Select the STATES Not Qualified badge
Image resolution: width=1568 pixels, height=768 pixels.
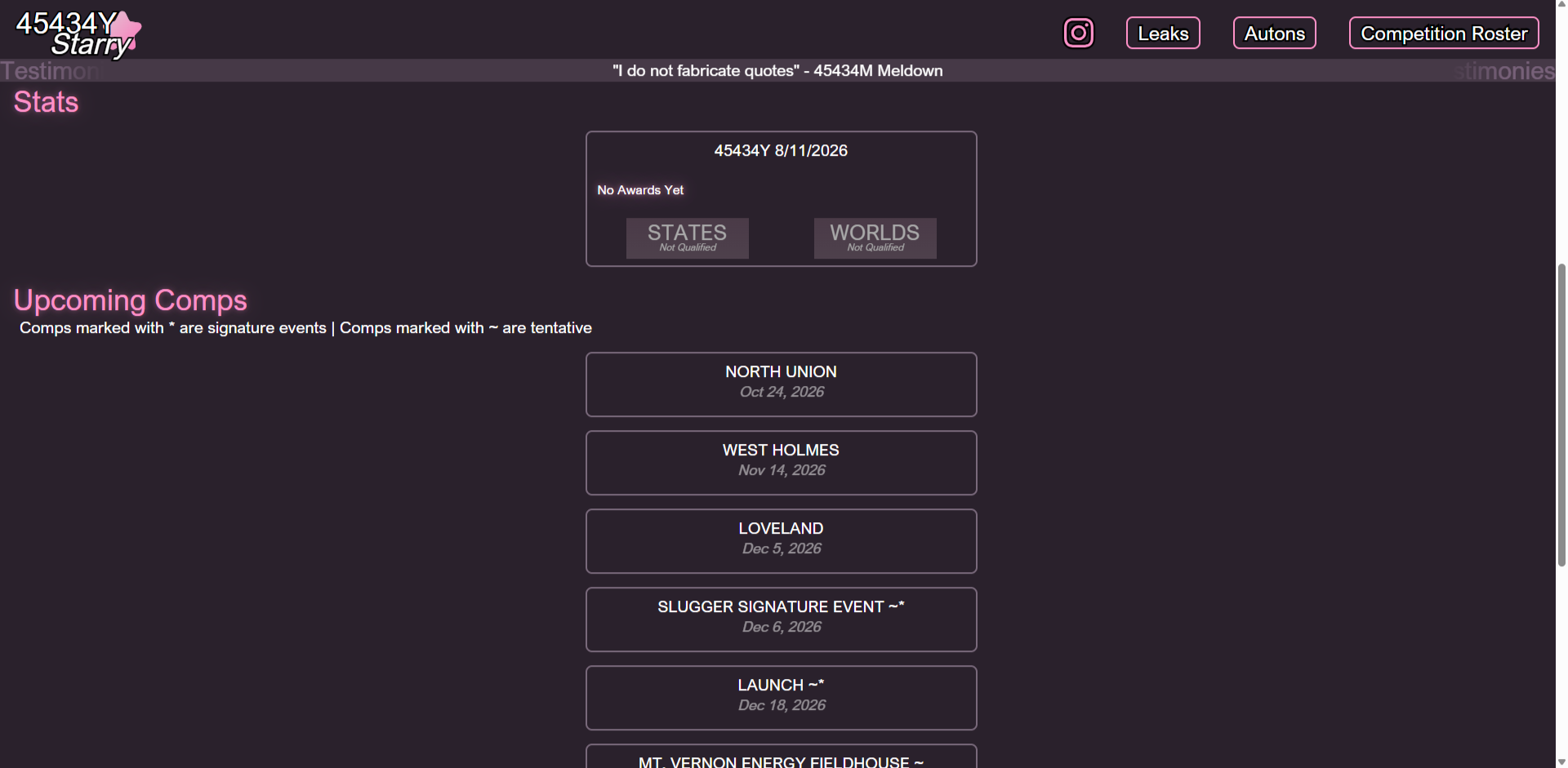tap(687, 238)
